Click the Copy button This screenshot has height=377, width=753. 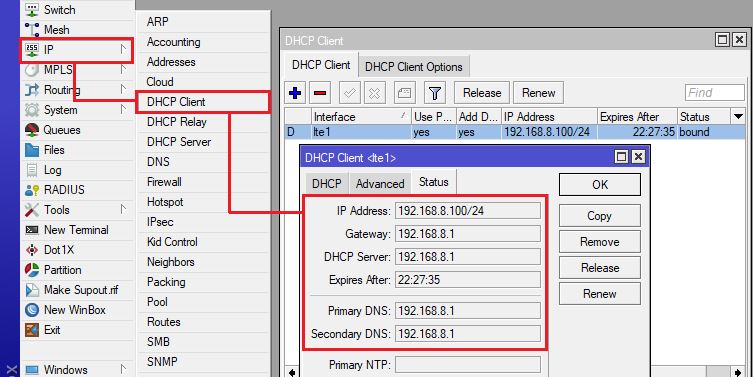[x=600, y=216]
